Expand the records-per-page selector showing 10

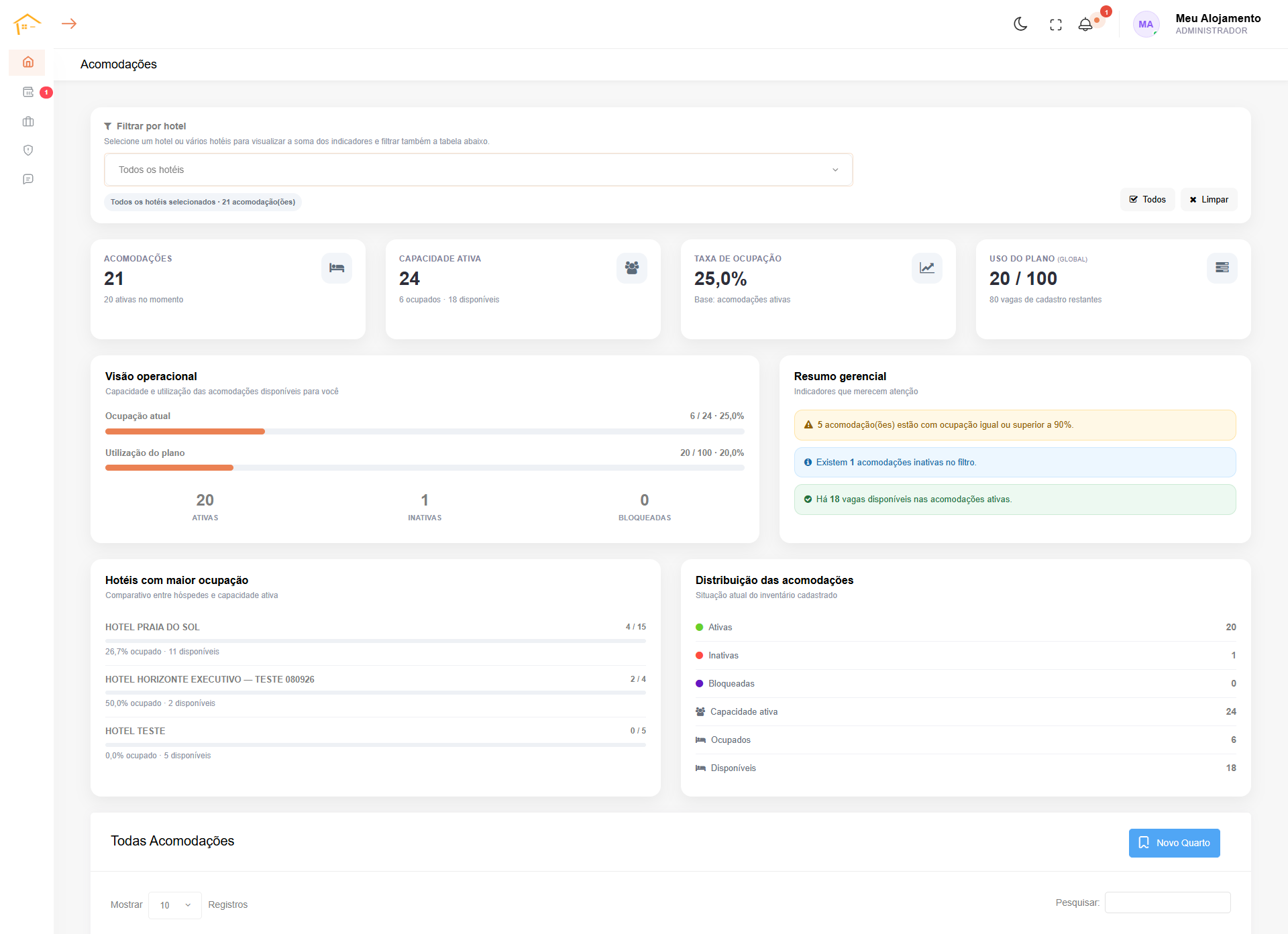click(x=175, y=905)
